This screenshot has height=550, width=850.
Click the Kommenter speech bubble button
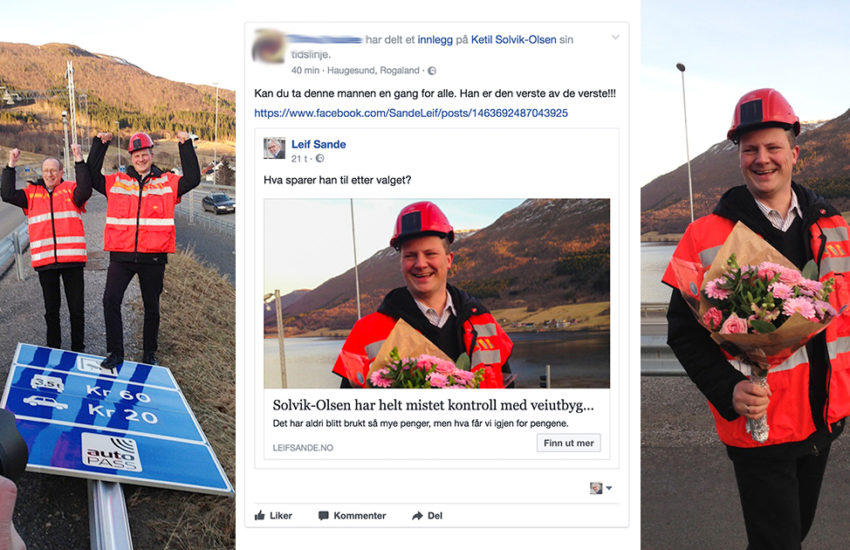coord(352,515)
